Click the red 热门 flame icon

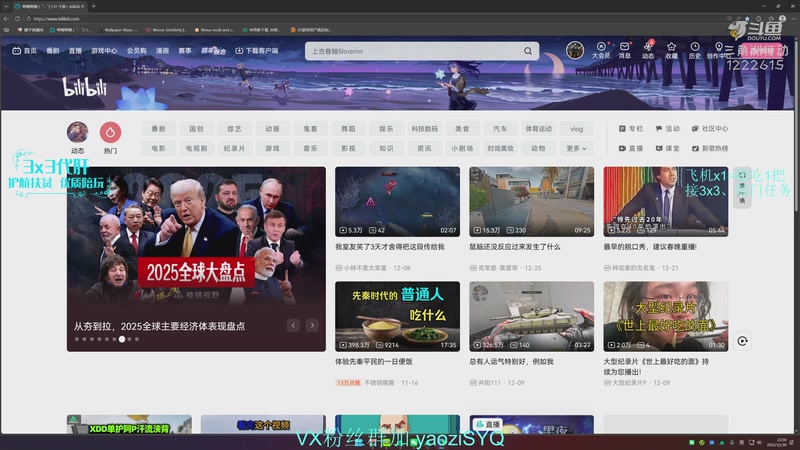pos(110,132)
